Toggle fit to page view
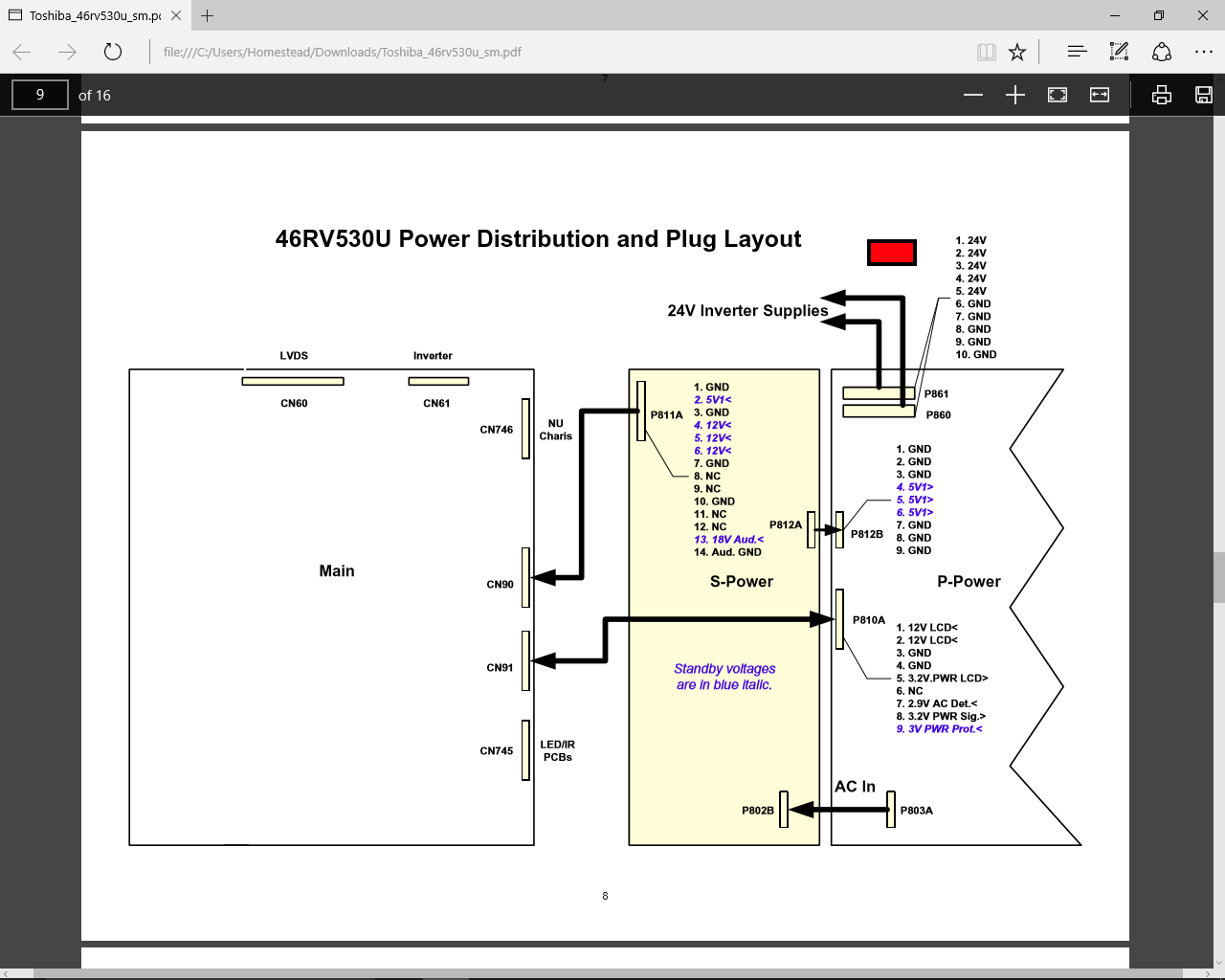This screenshot has width=1225, height=980. pos(1058,95)
